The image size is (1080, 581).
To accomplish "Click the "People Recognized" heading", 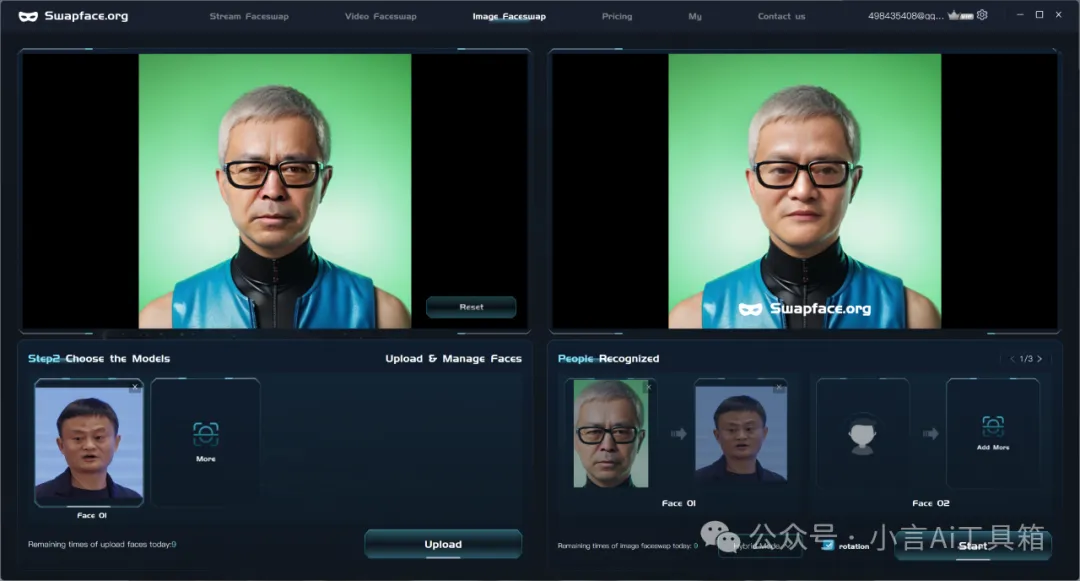I will click(x=608, y=359).
